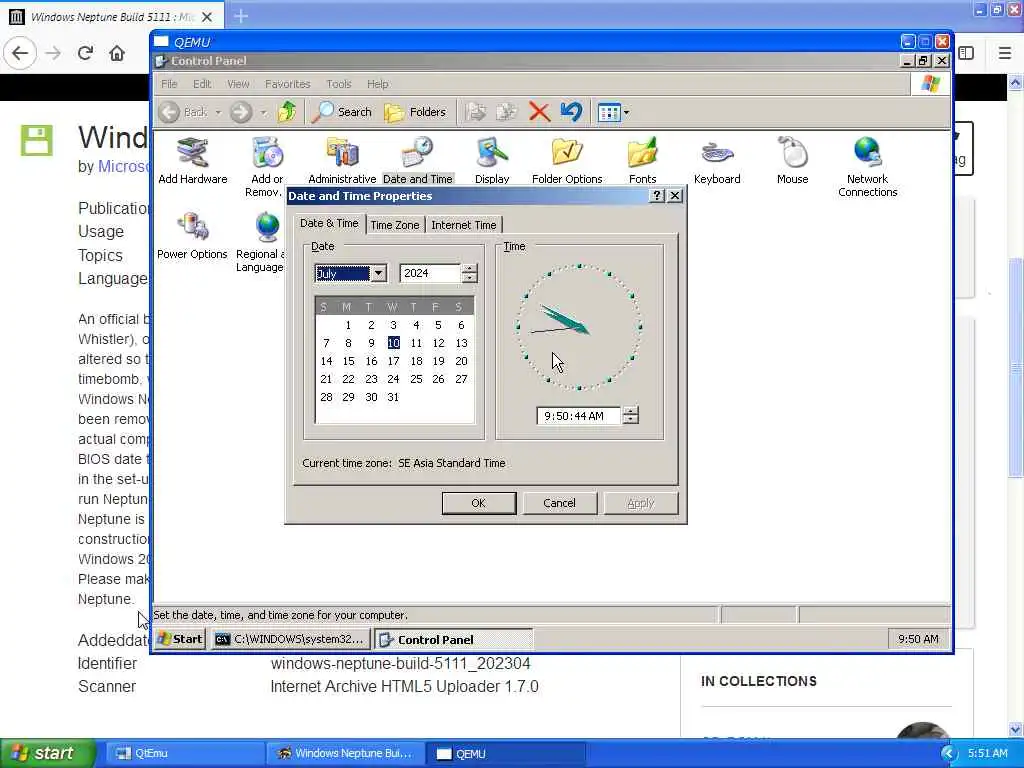Open the Add Hardware icon
This screenshot has width=1024, height=768.
pos(192,161)
